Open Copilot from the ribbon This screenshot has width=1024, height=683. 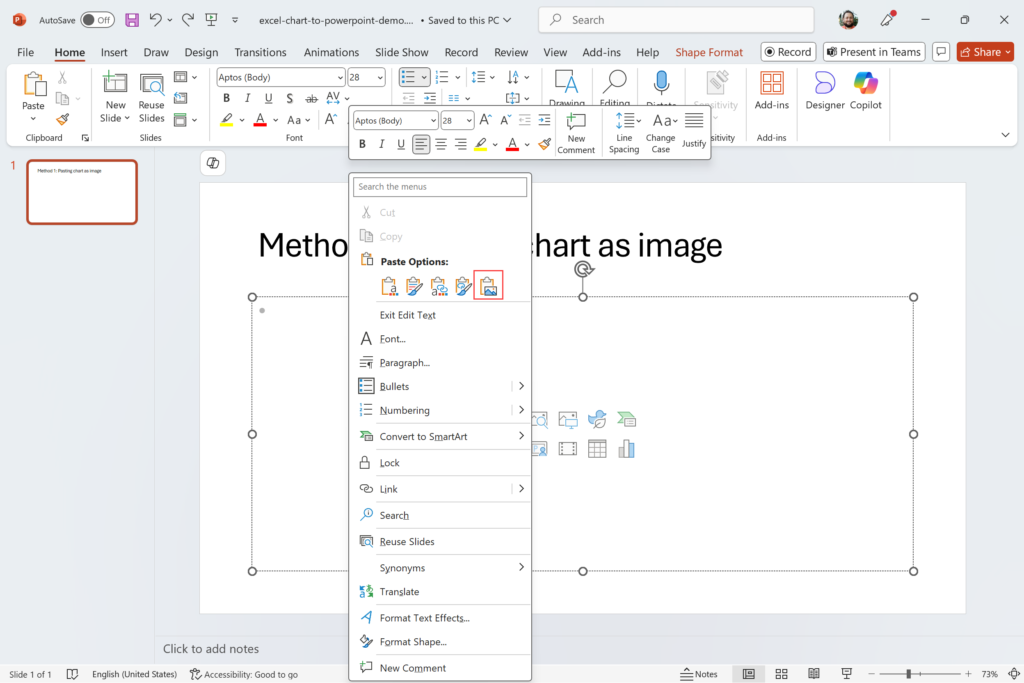(x=866, y=91)
